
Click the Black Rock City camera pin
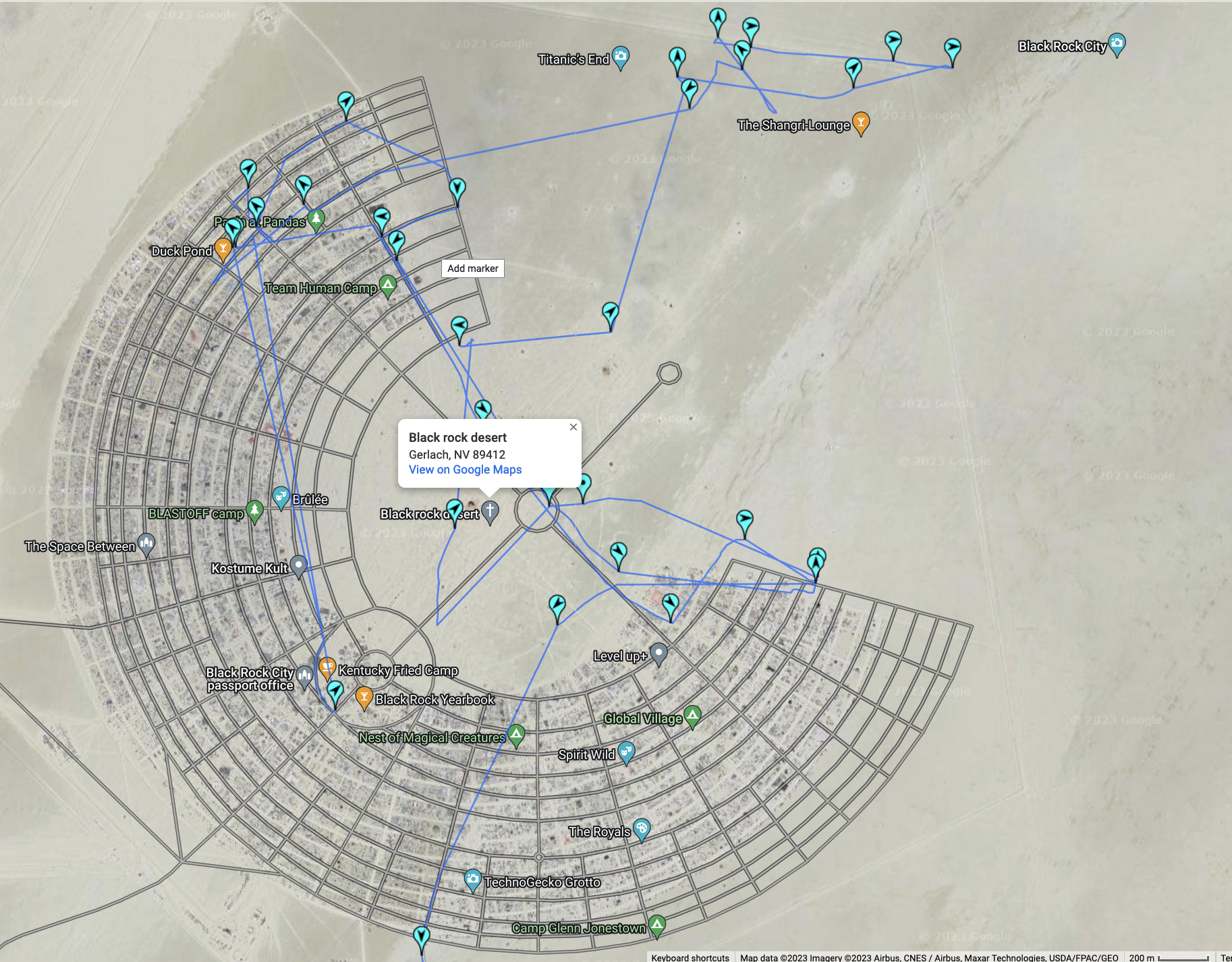coord(1117,45)
